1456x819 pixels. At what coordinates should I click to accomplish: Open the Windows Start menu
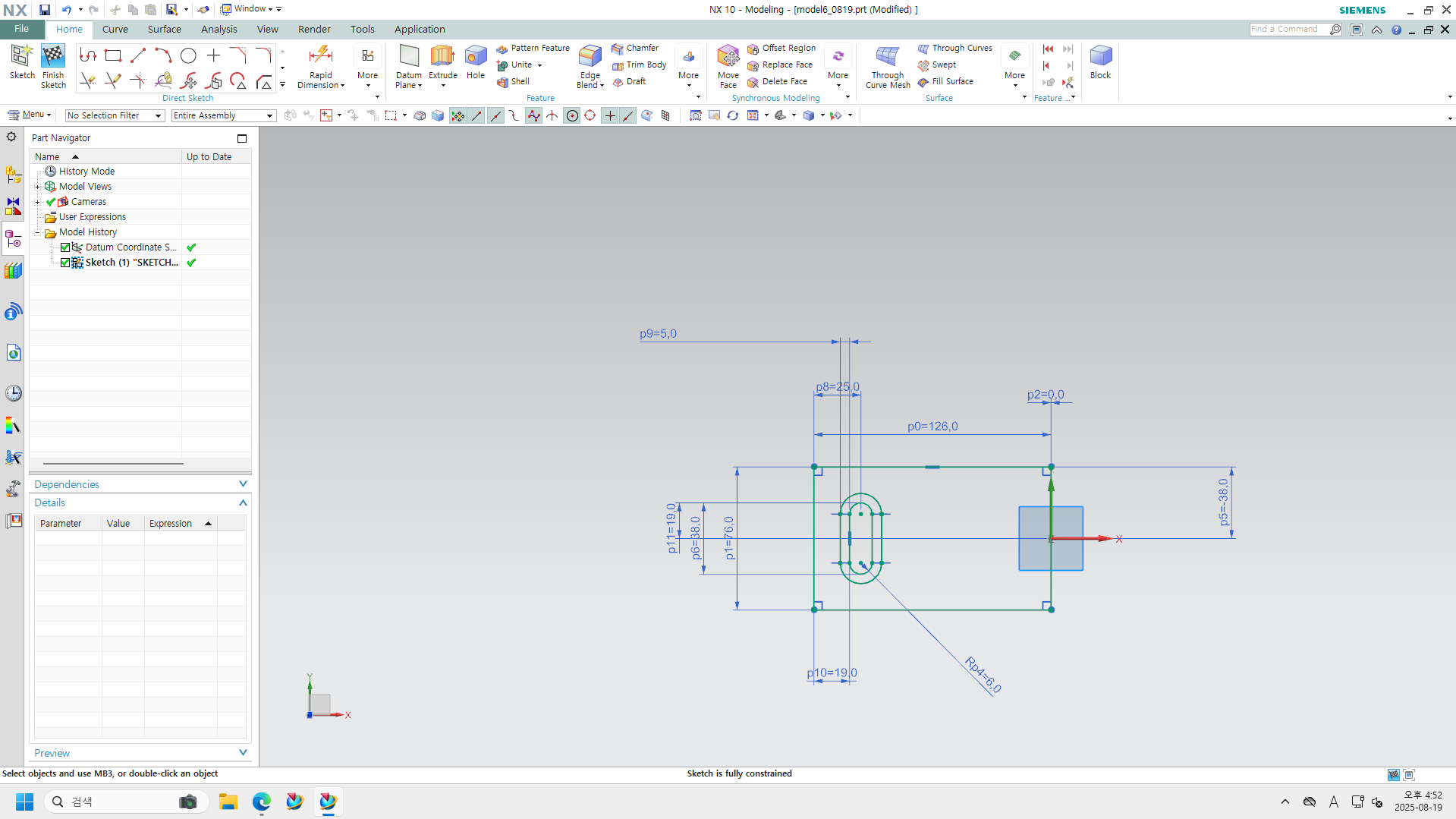pos(24,802)
